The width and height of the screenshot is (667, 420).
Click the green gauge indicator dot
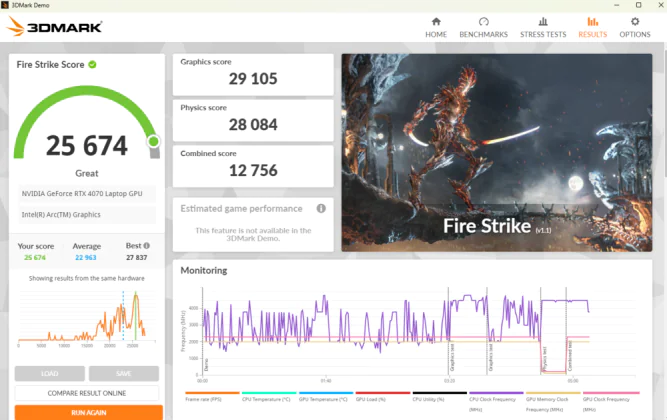[154, 141]
